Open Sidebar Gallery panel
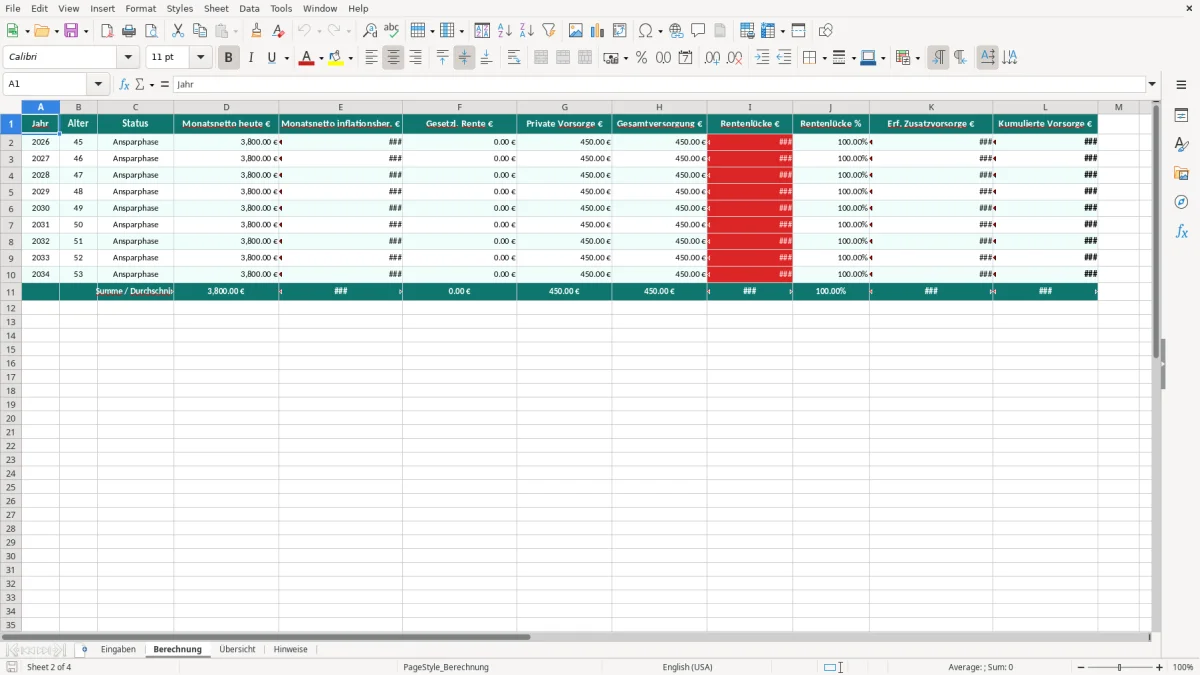The width and height of the screenshot is (1200, 675). tap(1181, 173)
